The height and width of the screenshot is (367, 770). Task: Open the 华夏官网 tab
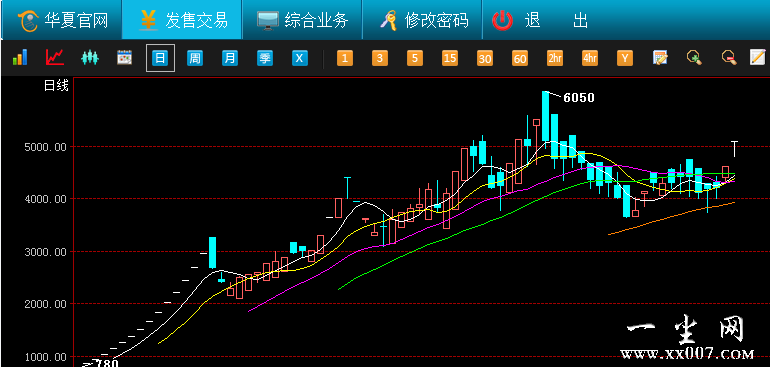pos(62,20)
